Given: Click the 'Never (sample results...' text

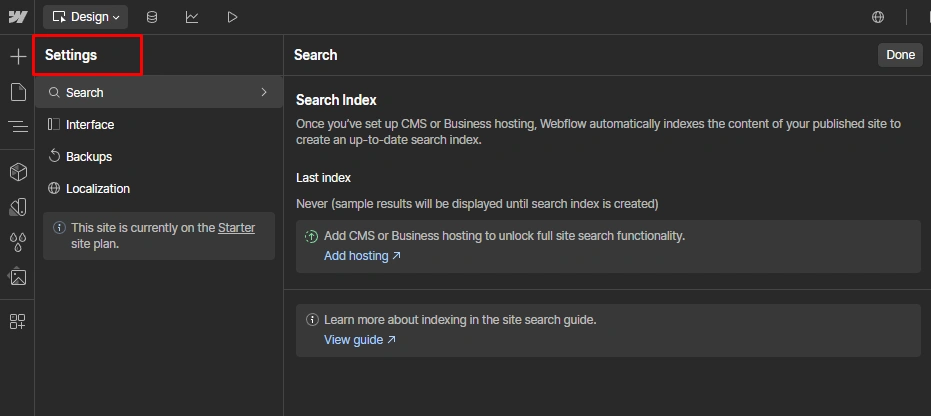Looking at the screenshot, I should pyautogui.click(x=477, y=204).
